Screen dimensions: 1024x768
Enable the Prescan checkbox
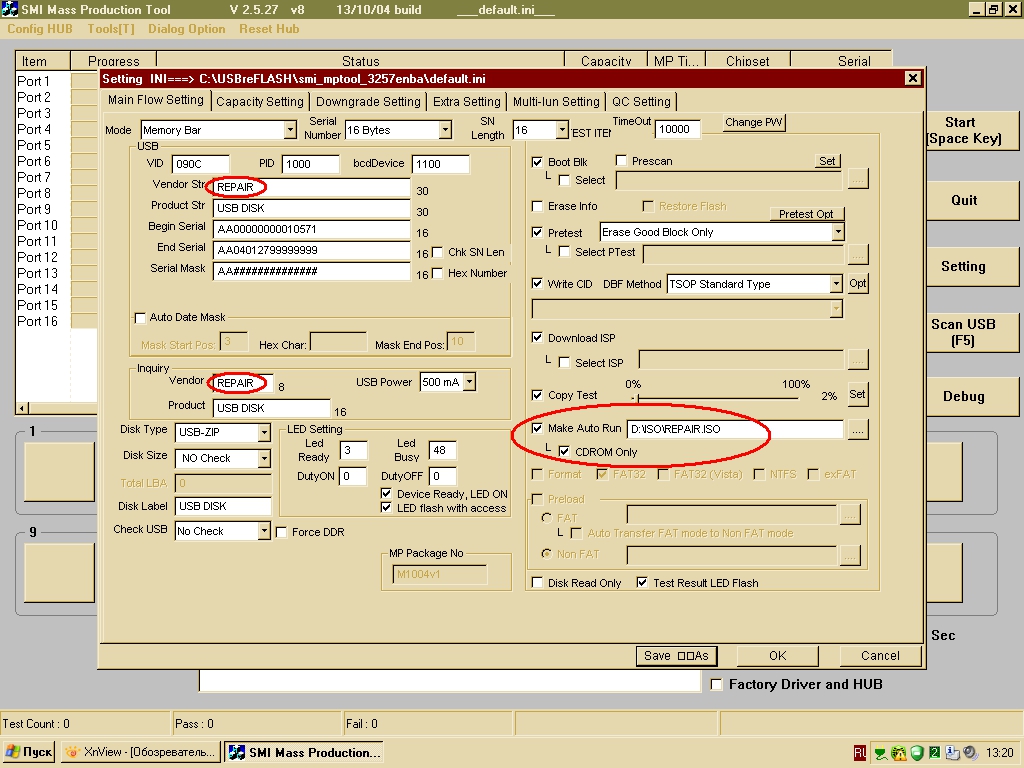click(621, 161)
